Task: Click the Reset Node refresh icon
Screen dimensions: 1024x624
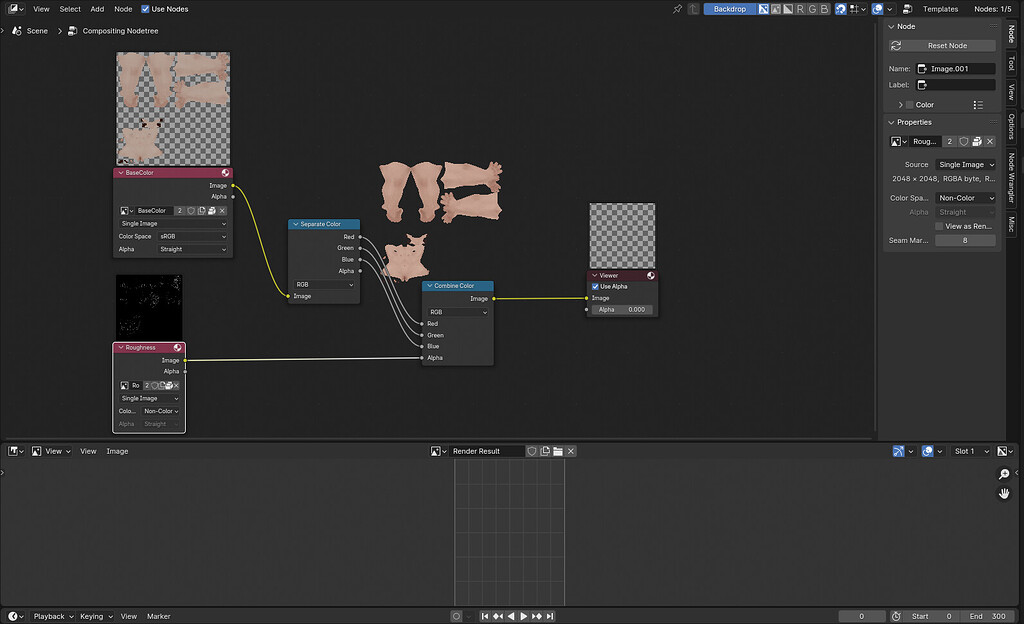Action: pos(896,46)
